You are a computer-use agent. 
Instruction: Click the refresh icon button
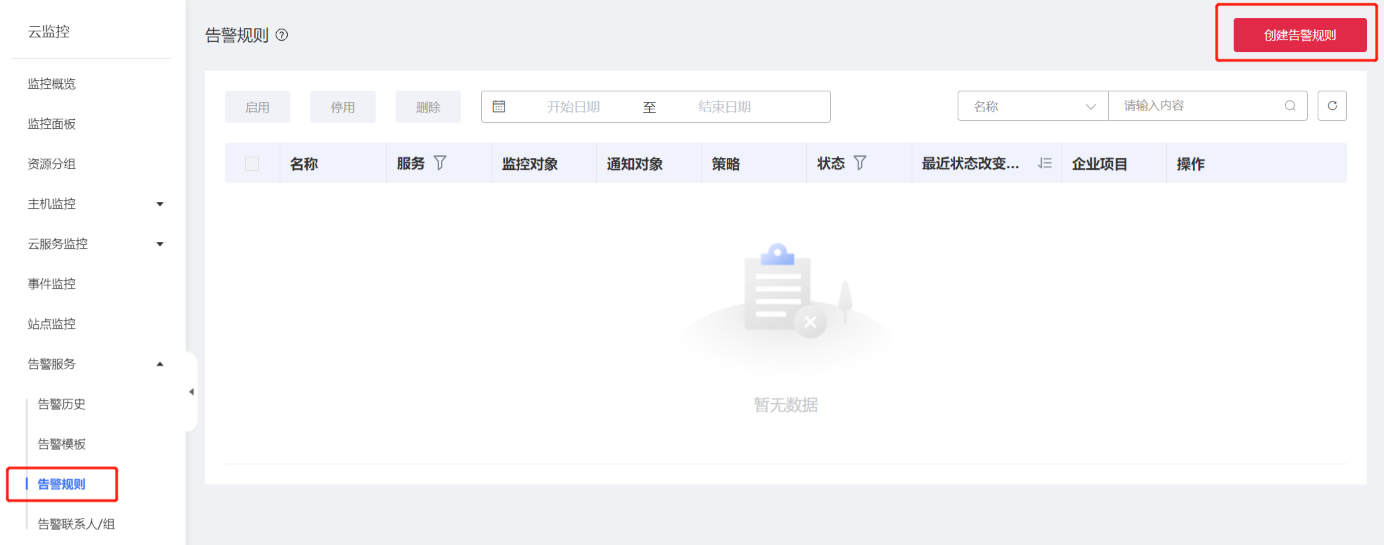point(1331,106)
